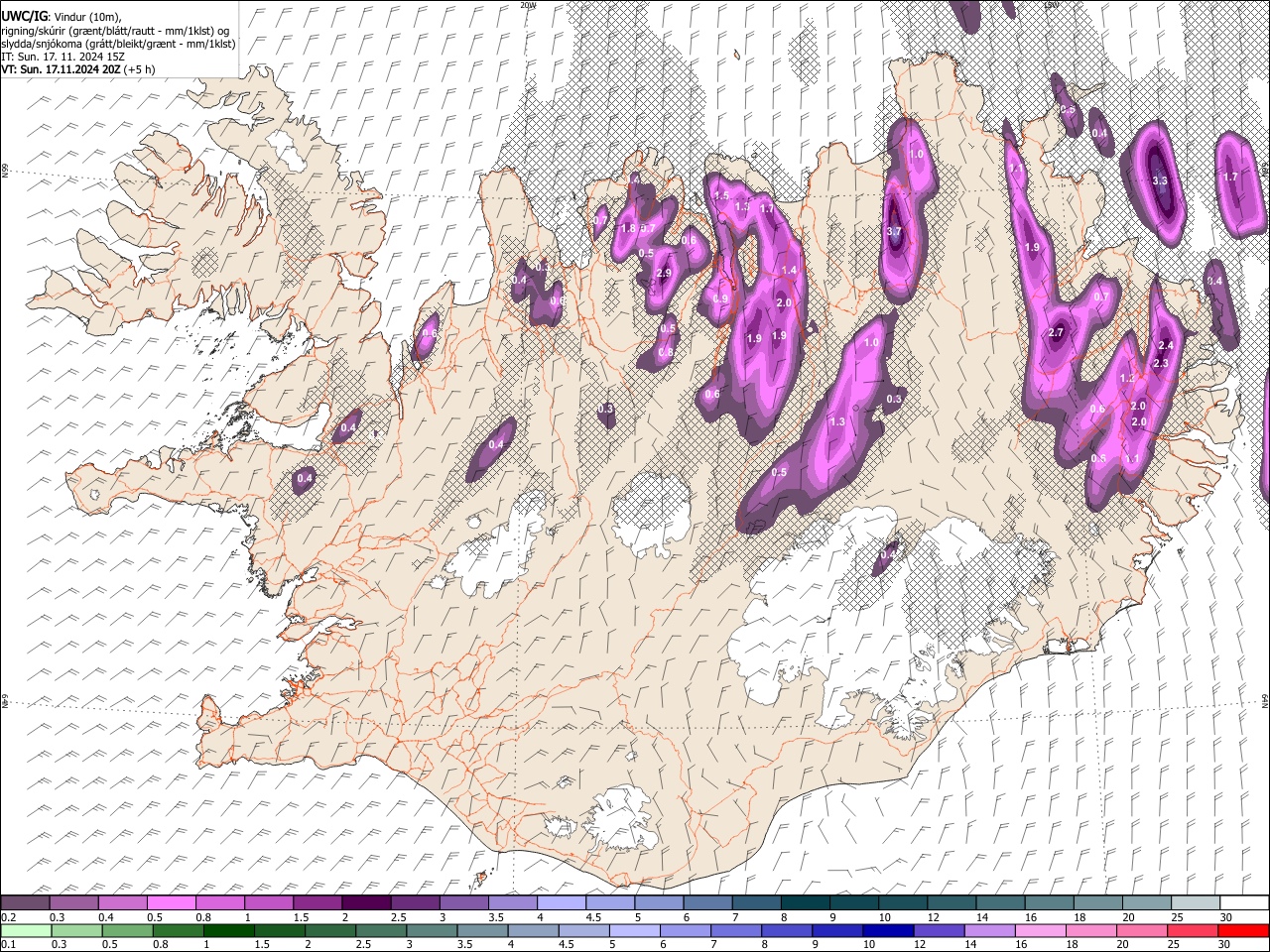Select the 20 swatch in the top snow scale

(x=1146, y=902)
